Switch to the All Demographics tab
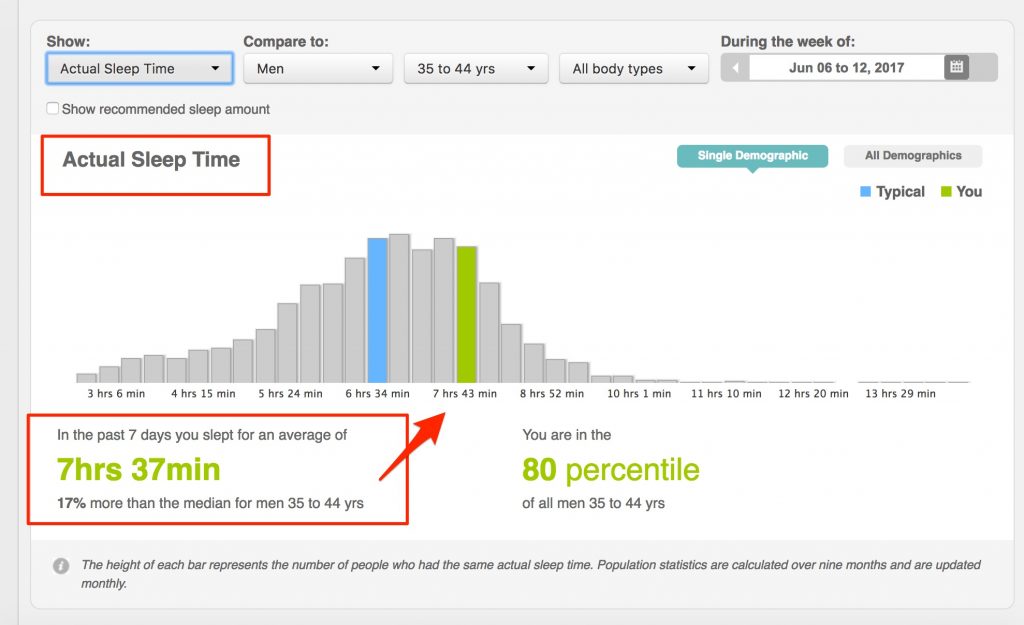 (x=913, y=155)
